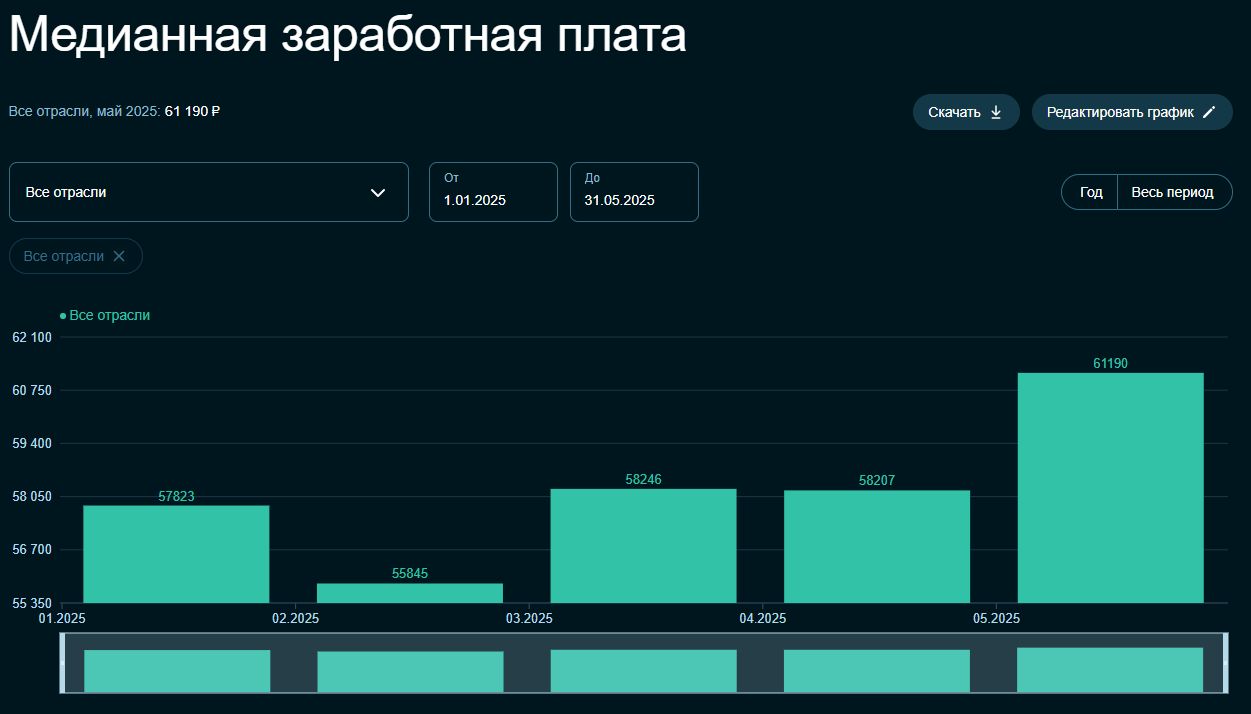Image resolution: width=1251 pixels, height=714 pixels.
Task: Click the 04.2025 x-axis label
Action: [x=762, y=619]
